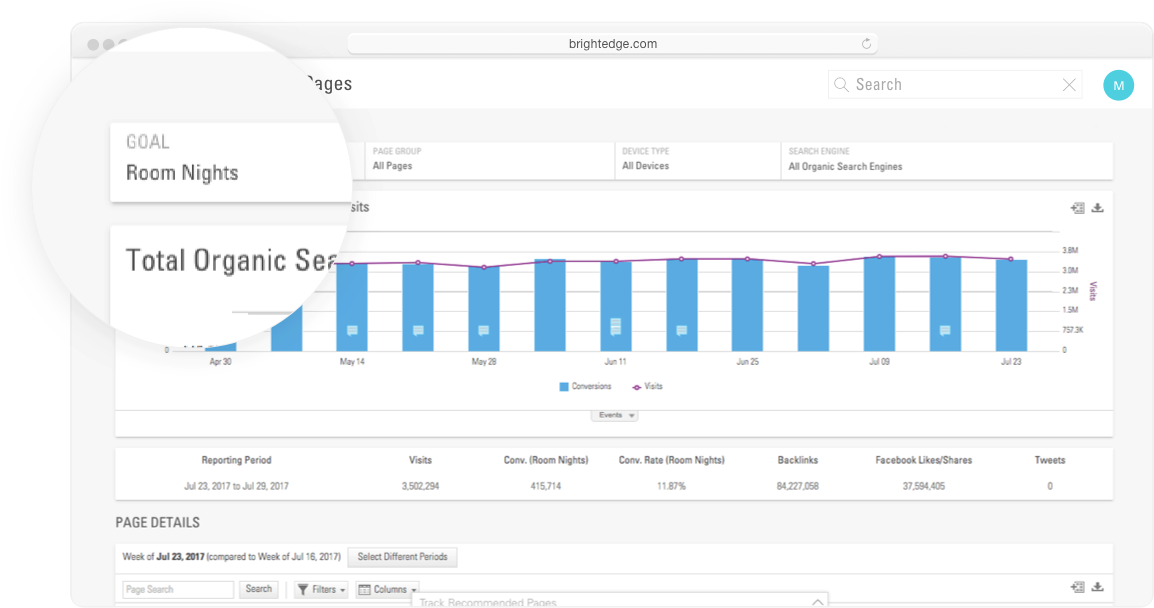1154x608 pixels.
Task: Open the event note on the May 14 bar
Action: point(352,330)
